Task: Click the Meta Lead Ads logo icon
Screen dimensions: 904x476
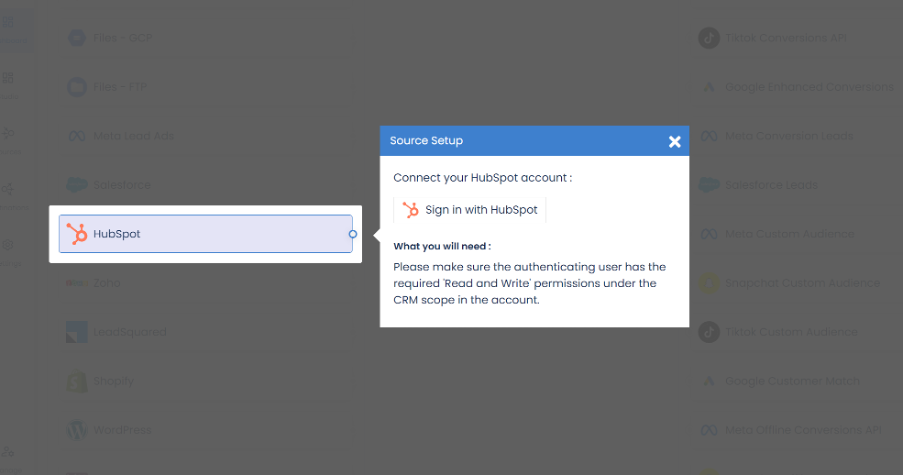Action: 77,136
